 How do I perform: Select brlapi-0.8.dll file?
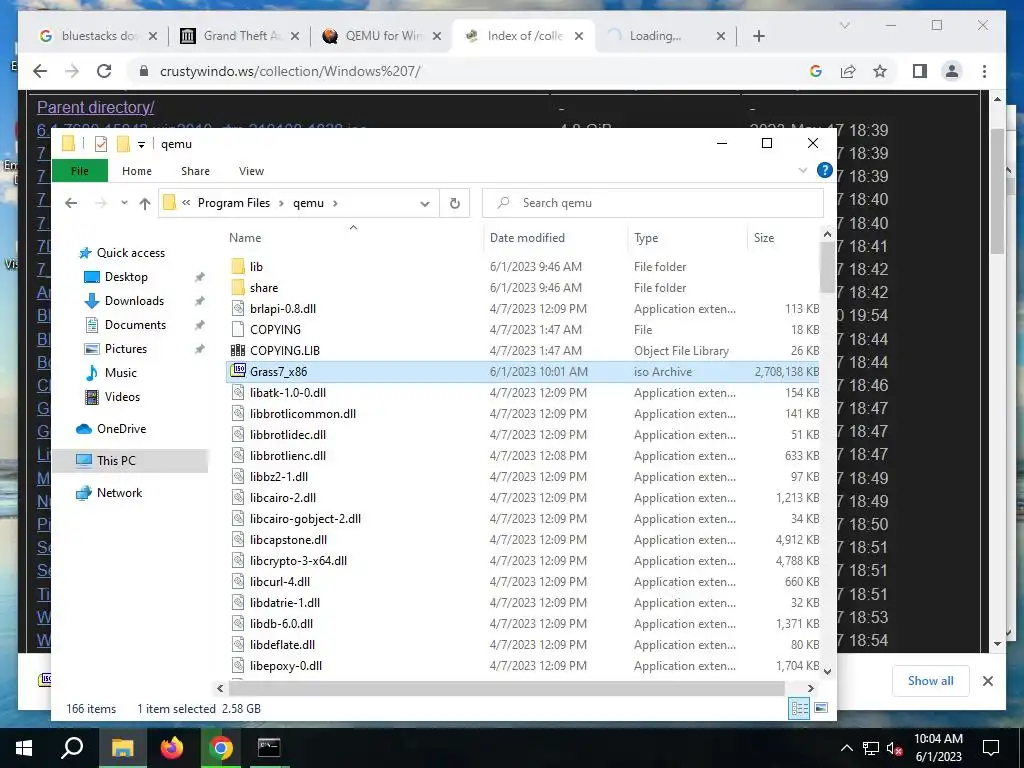point(283,308)
